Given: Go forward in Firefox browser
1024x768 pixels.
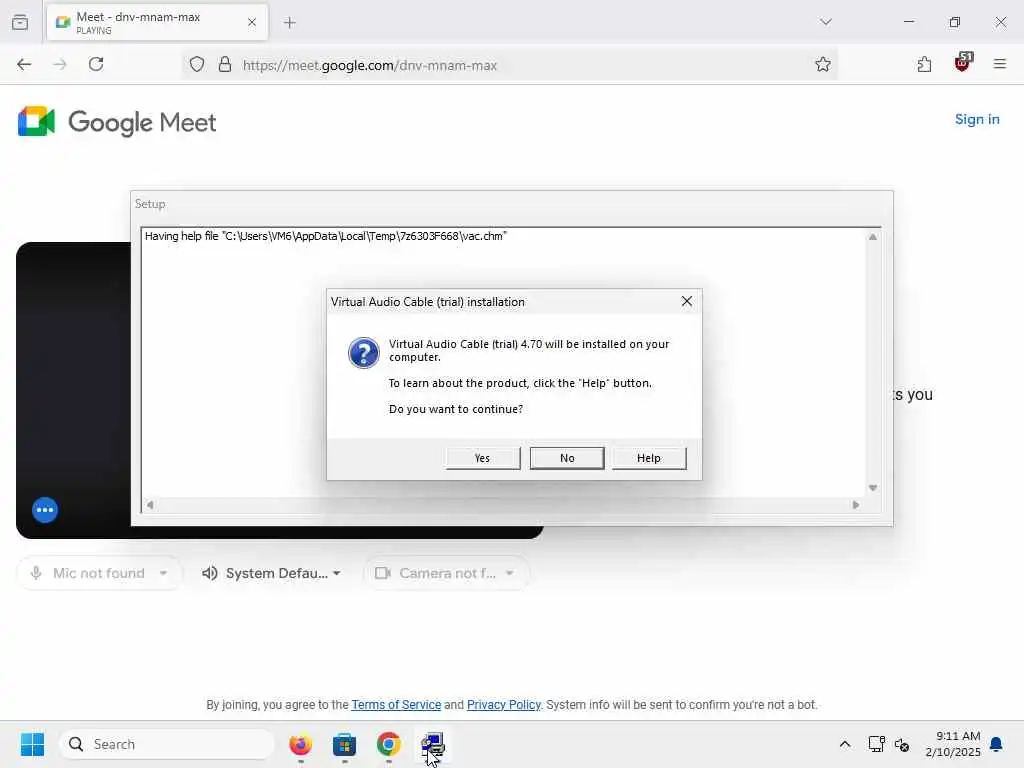Looking at the screenshot, I should (x=60, y=64).
